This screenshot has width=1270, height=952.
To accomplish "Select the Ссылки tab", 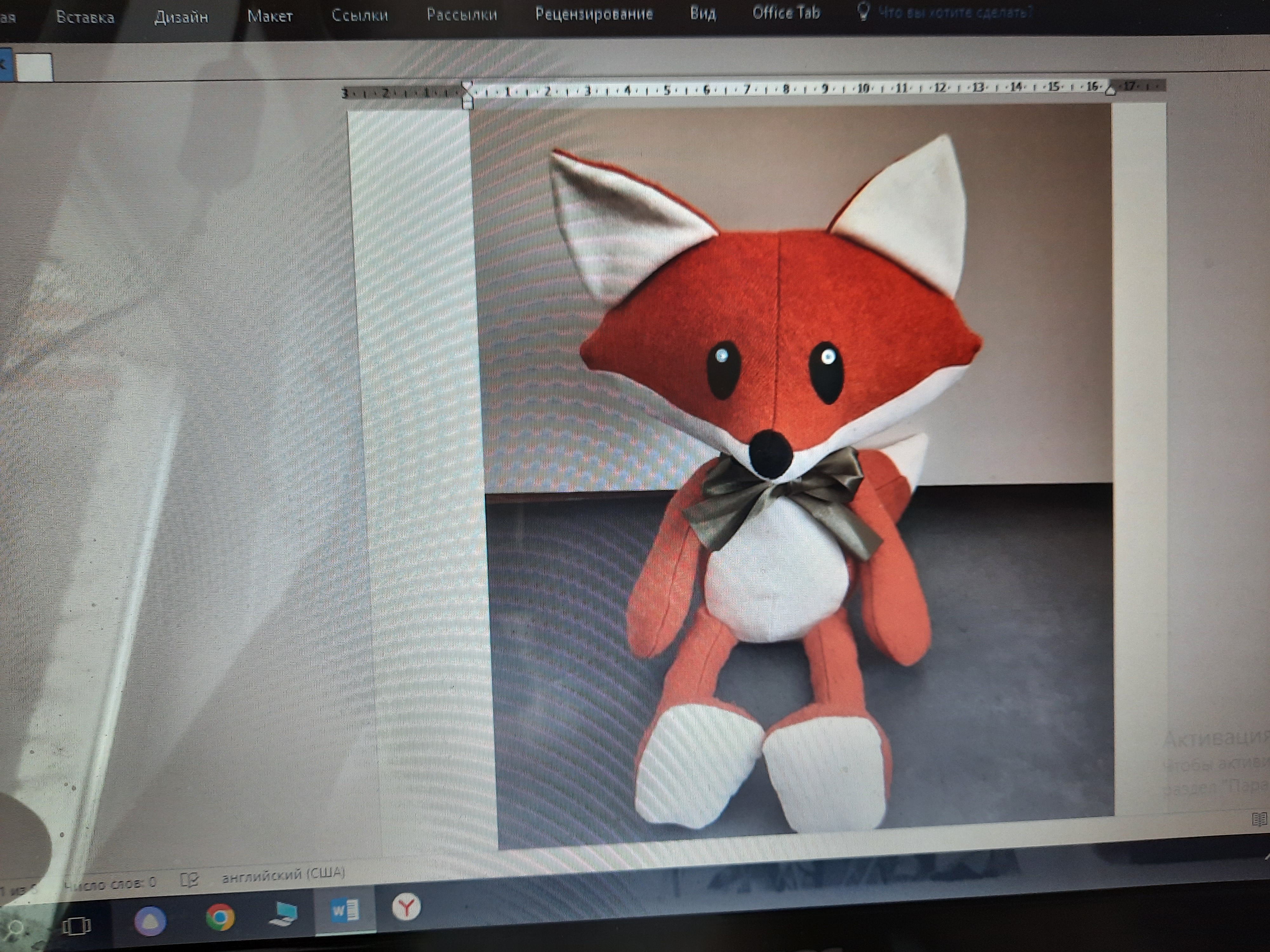I will [x=359, y=15].
